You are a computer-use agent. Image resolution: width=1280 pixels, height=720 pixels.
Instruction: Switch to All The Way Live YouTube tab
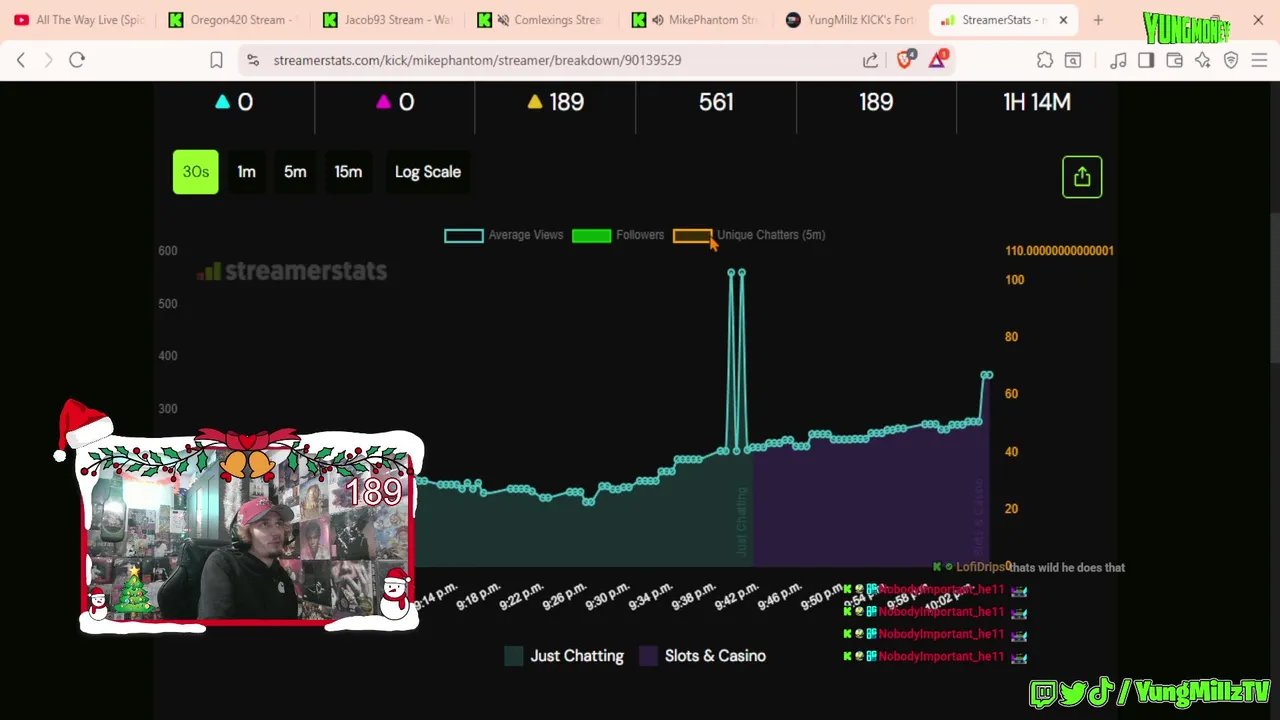coord(81,20)
